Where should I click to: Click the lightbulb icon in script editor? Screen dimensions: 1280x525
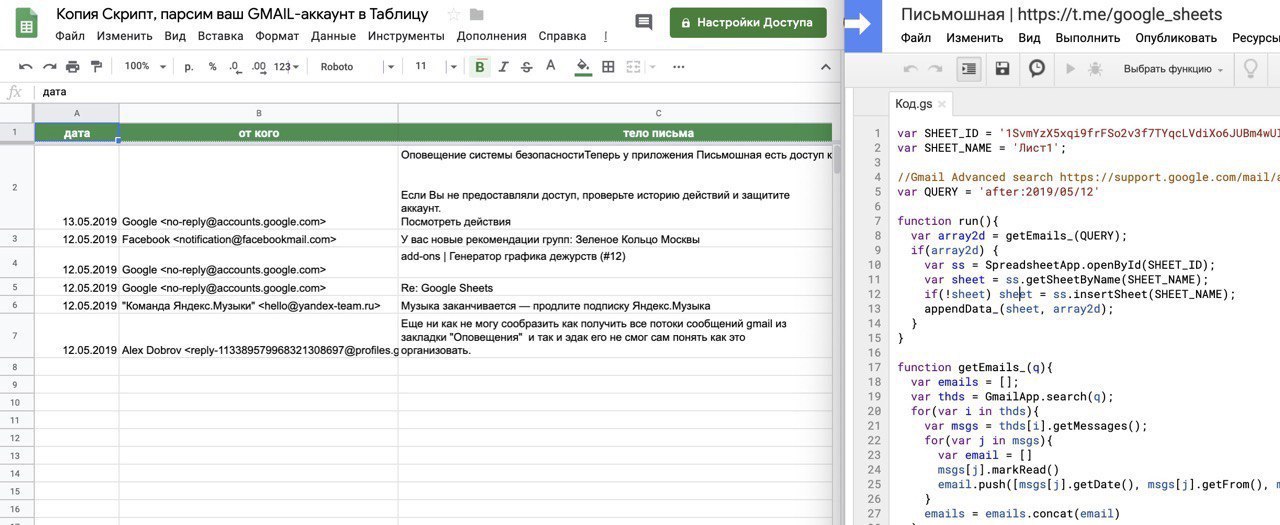1249,69
